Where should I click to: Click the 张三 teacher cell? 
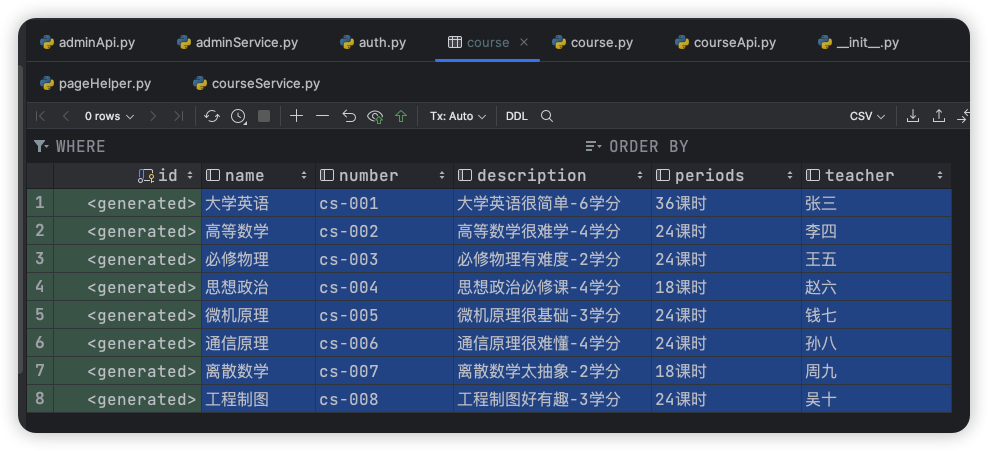pyautogui.click(x=876, y=203)
